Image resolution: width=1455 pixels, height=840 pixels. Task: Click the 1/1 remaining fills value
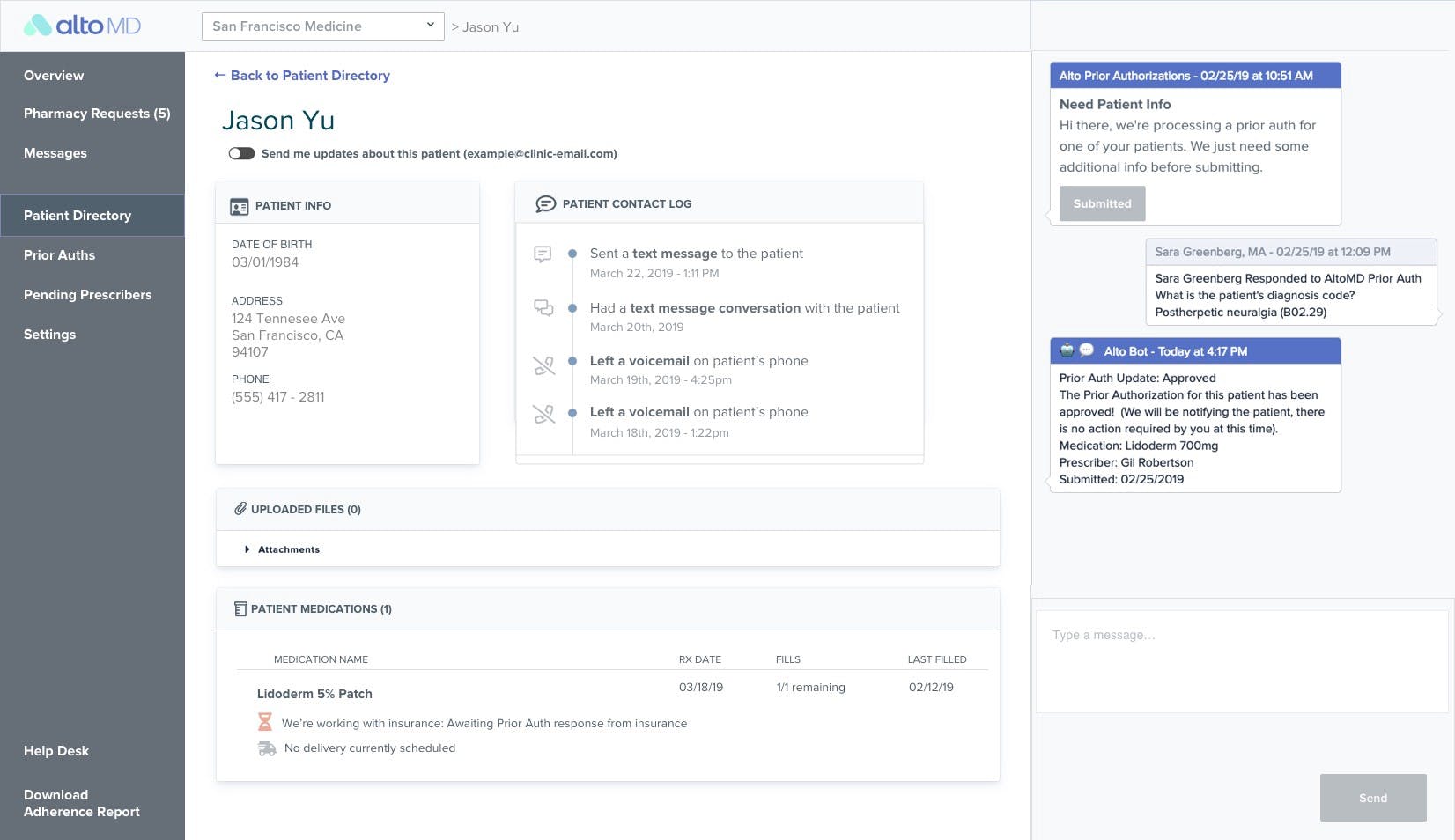coord(810,687)
